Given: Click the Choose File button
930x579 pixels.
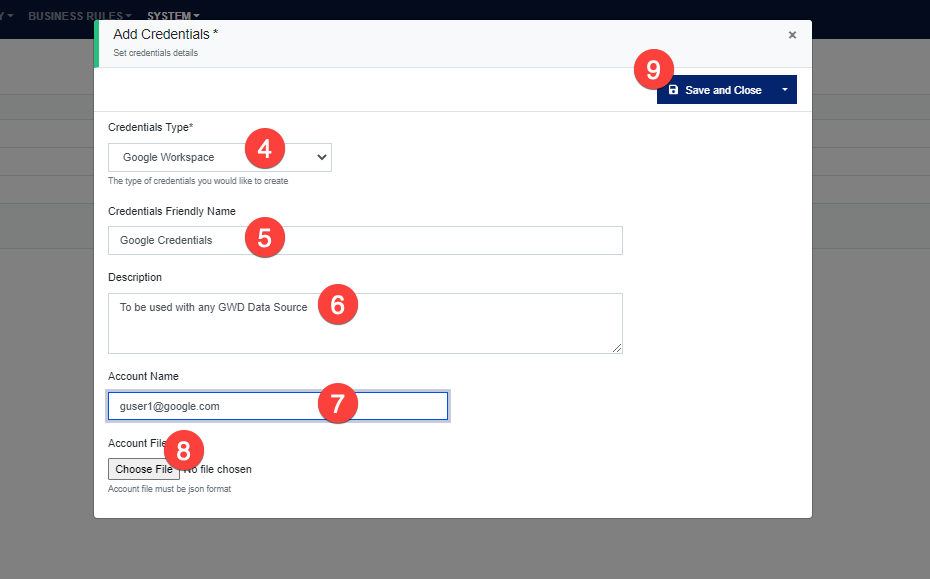Looking at the screenshot, I should (x=143, y=469).
